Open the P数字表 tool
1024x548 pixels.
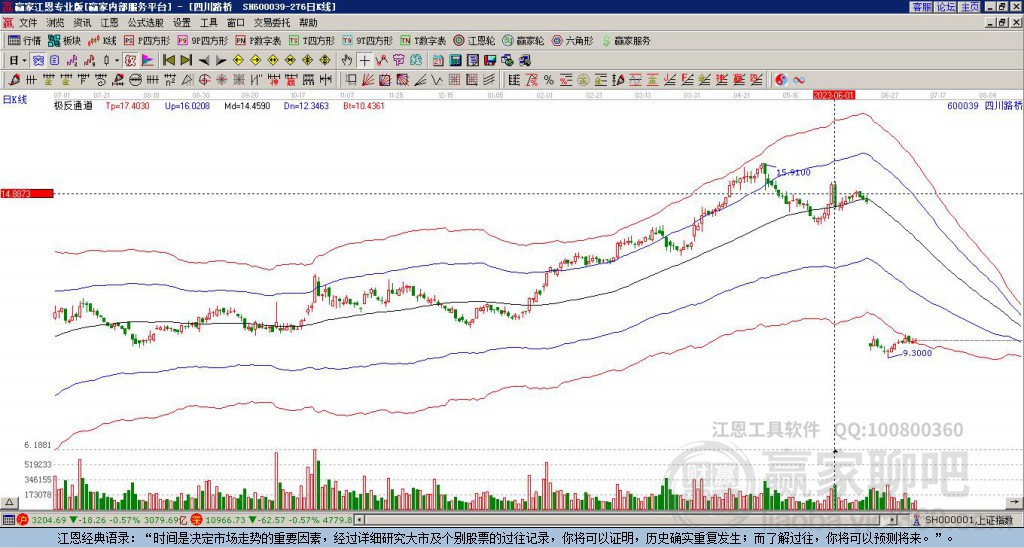tap(259, 40)
